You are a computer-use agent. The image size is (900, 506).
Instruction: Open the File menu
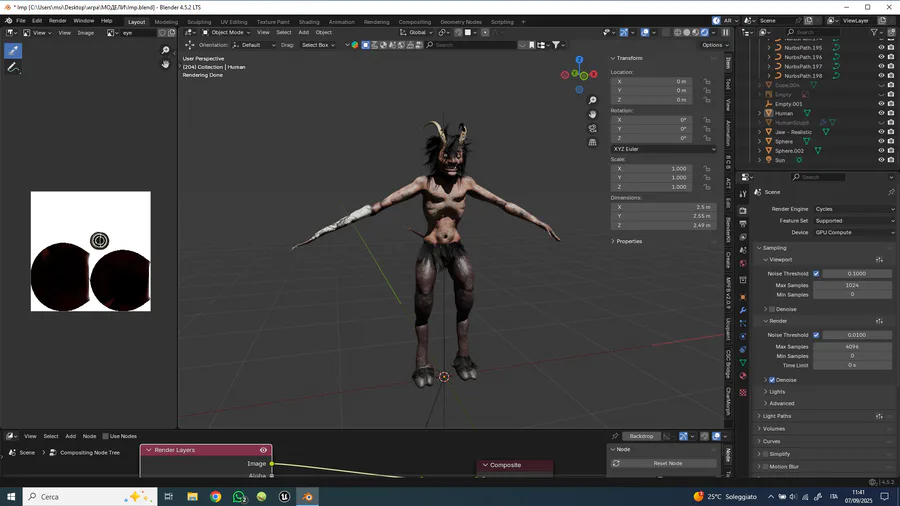[21, 21]
